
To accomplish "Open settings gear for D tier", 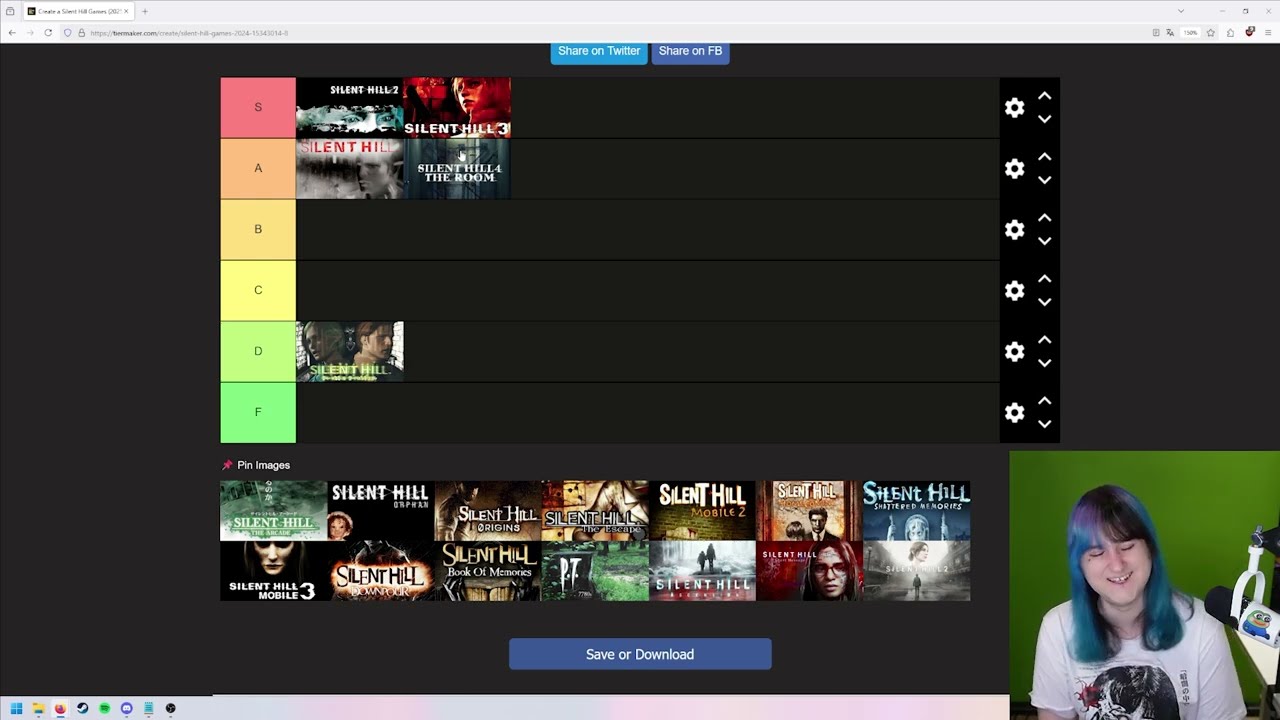I will [x=1014, y=352].
